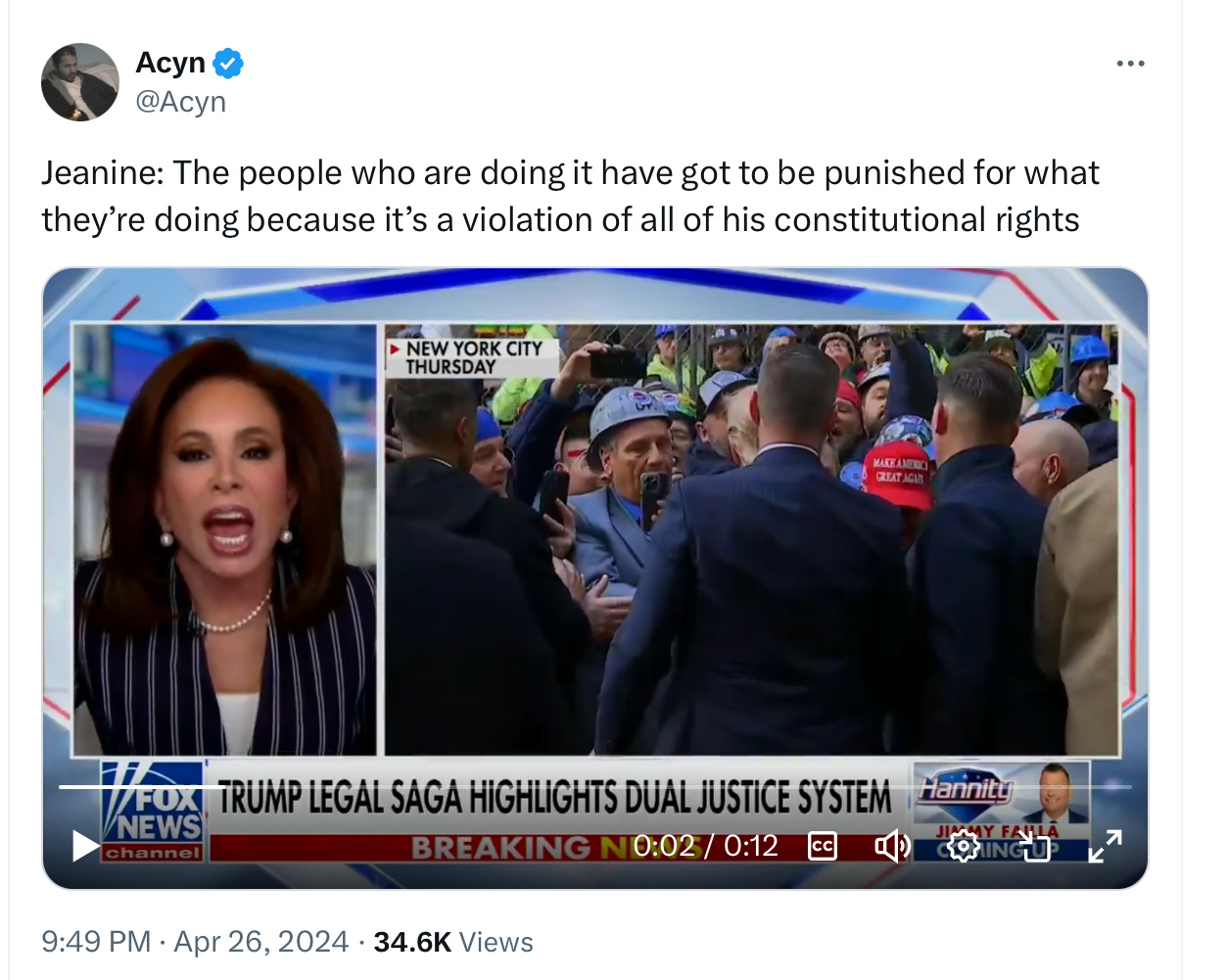Screen dimensions: 1227x980
Task: Click the Hannity show logo in video
Action: coord(967,787)
